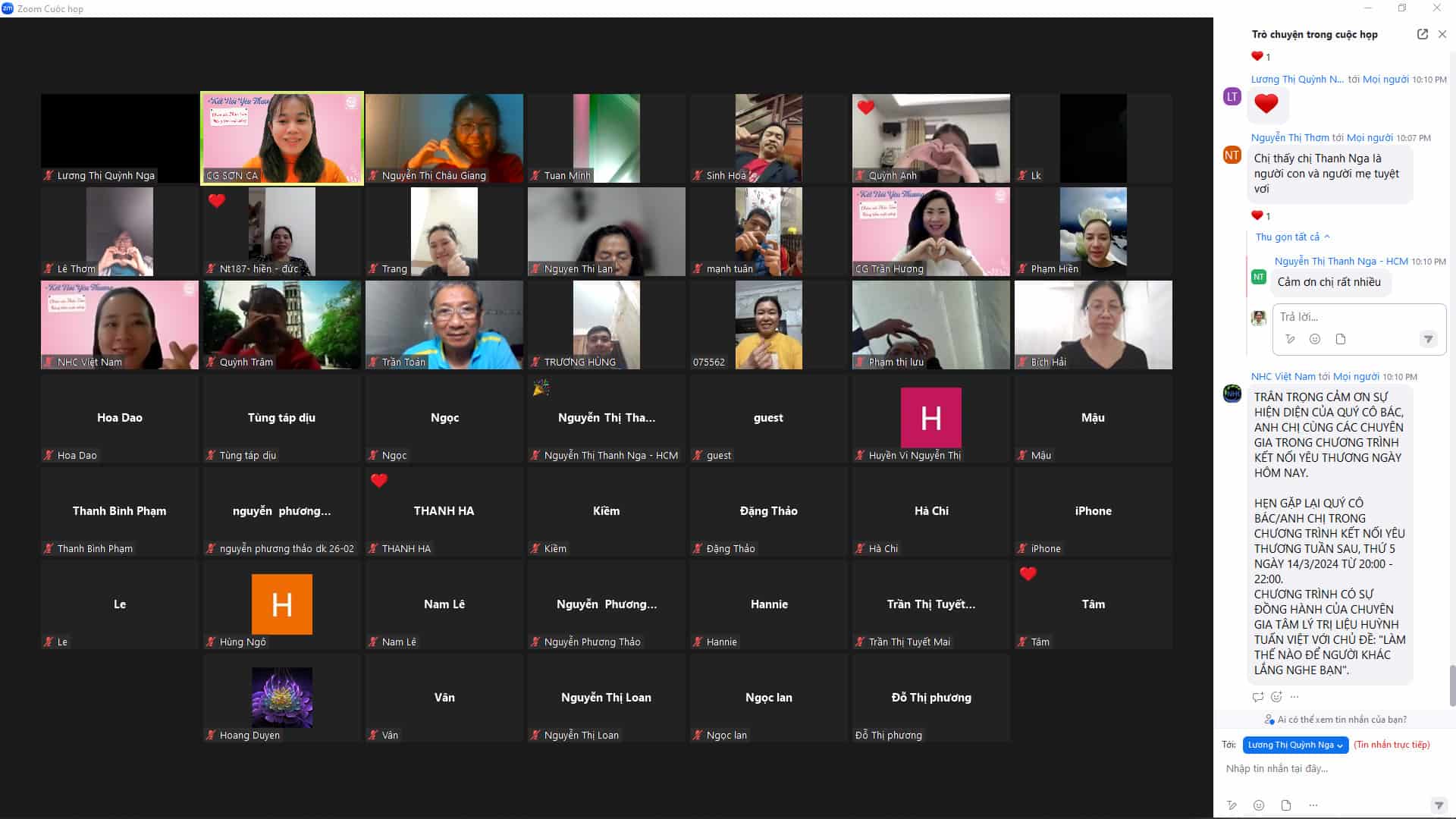Open more options in bottom chat toolbar
Viewport: 1456px width, 819px height.
tap(1313, 805)
